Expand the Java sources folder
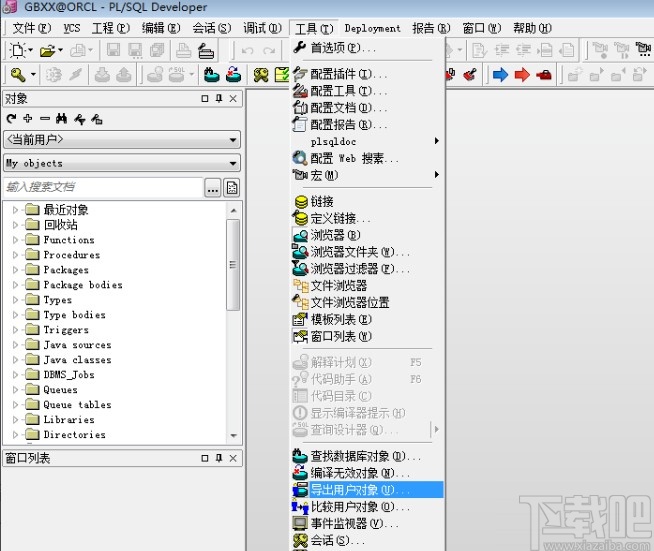The width and height of the screenshot is (654, 551). 15,345
